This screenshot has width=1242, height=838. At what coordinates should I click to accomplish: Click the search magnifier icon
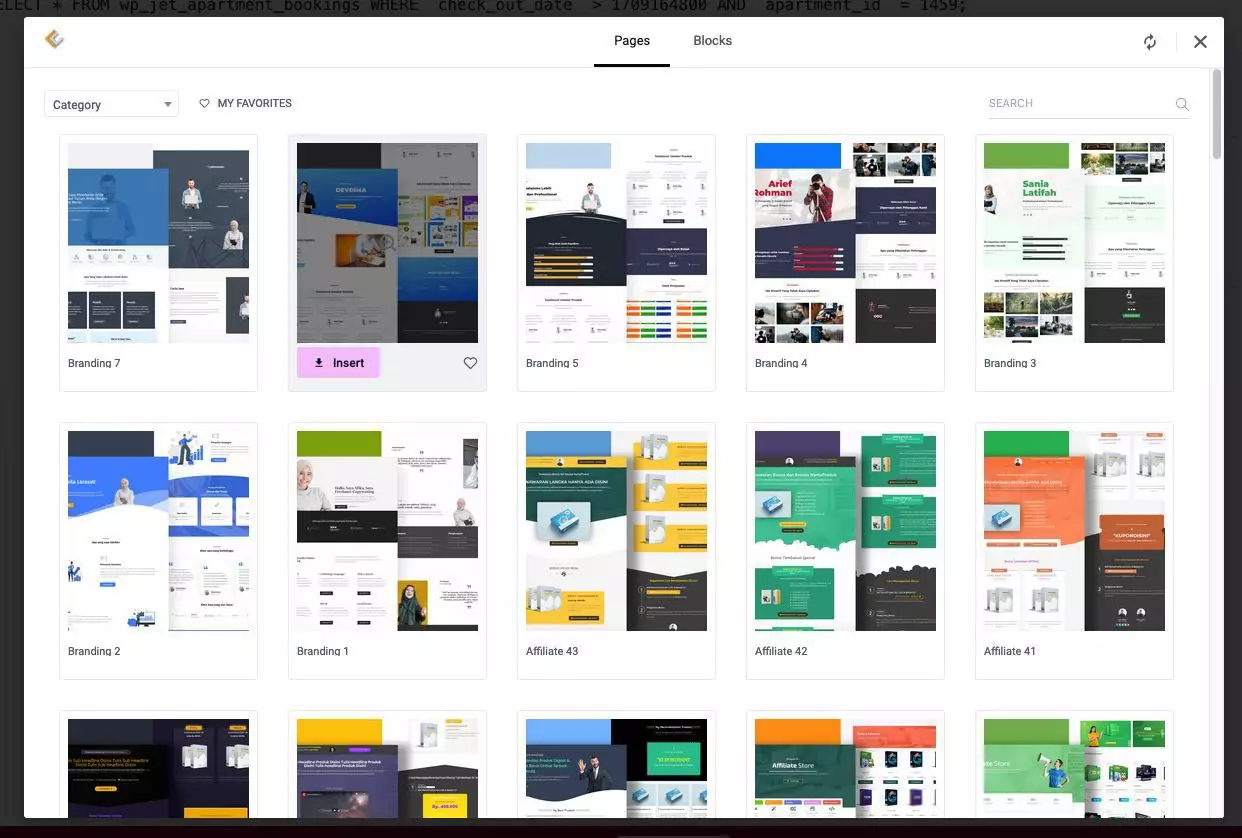[x=1182, y=104]
